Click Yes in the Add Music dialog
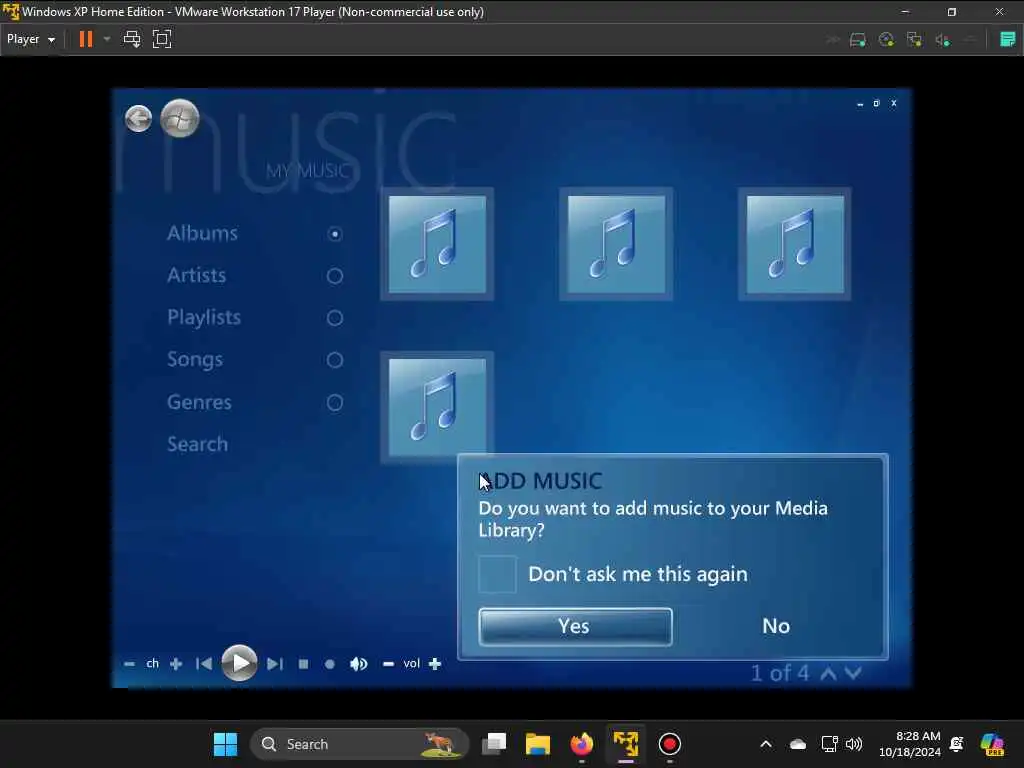The width and height of the screenshot is (1024, 768). 575,626
